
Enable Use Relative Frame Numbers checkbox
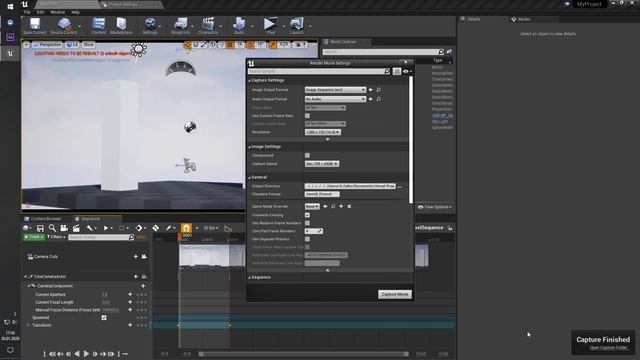click(x=307, y=223)
